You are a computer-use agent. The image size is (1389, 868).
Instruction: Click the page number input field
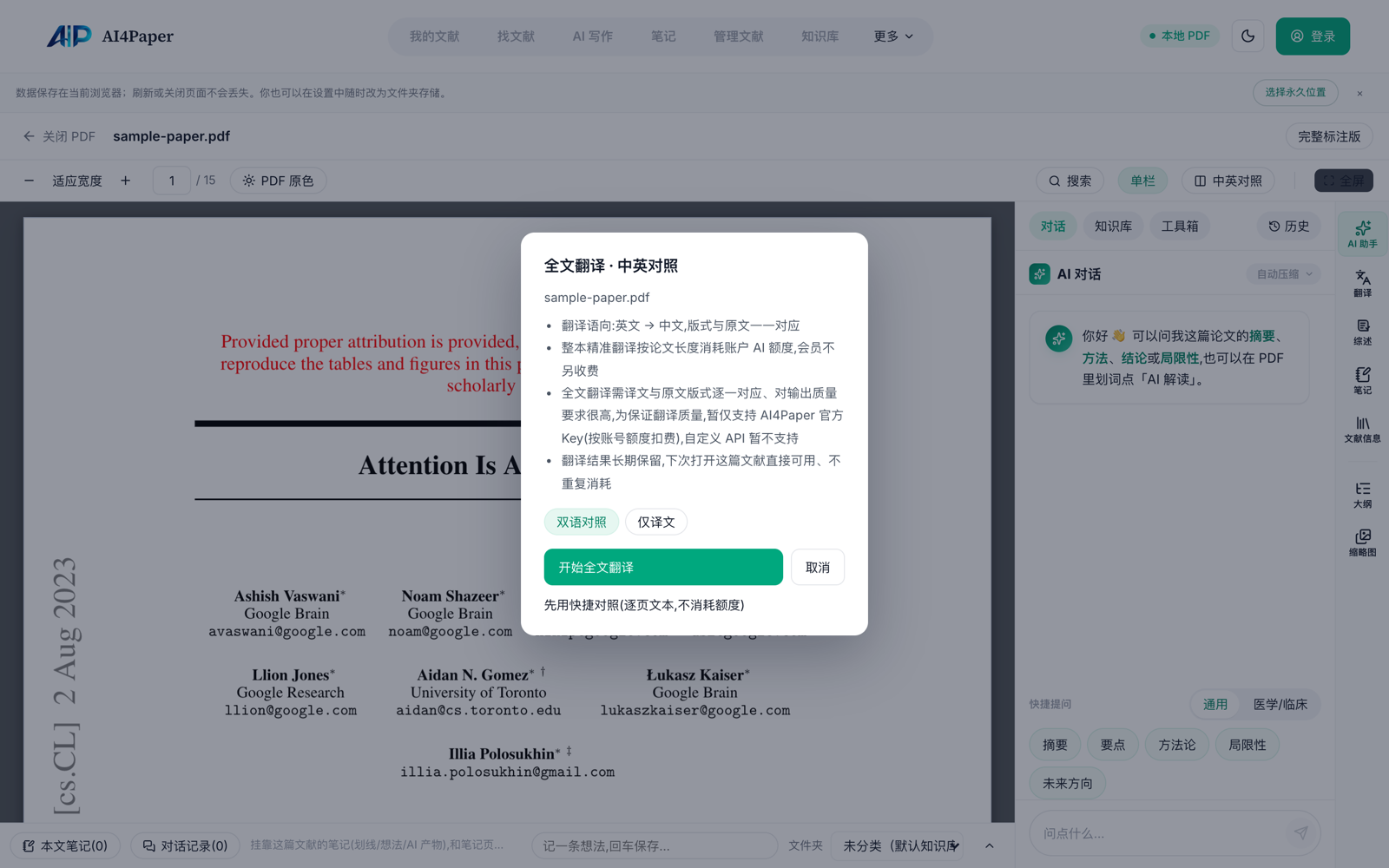172,181
